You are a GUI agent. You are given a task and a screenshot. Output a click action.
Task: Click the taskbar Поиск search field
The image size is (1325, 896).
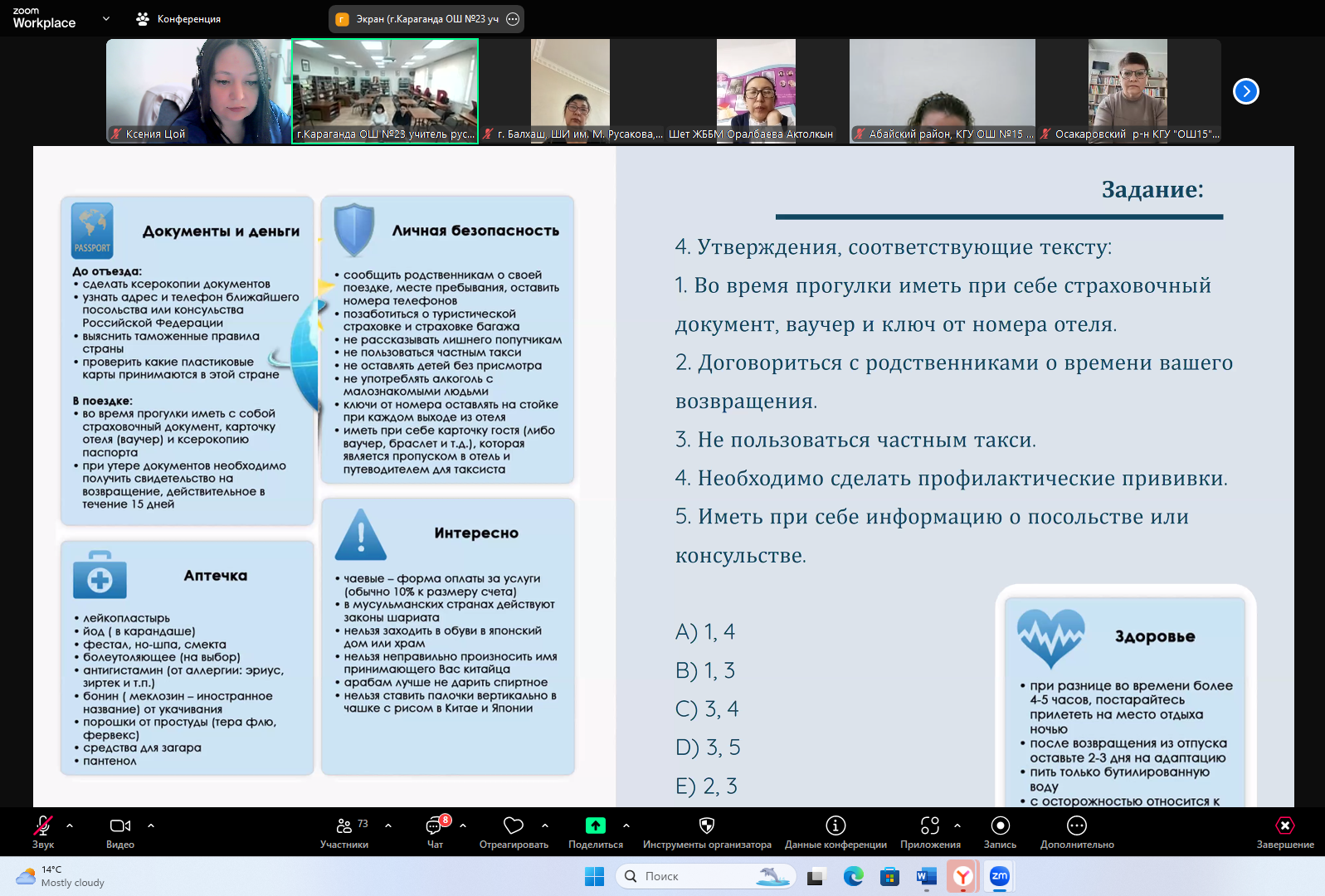pos(705,876)
